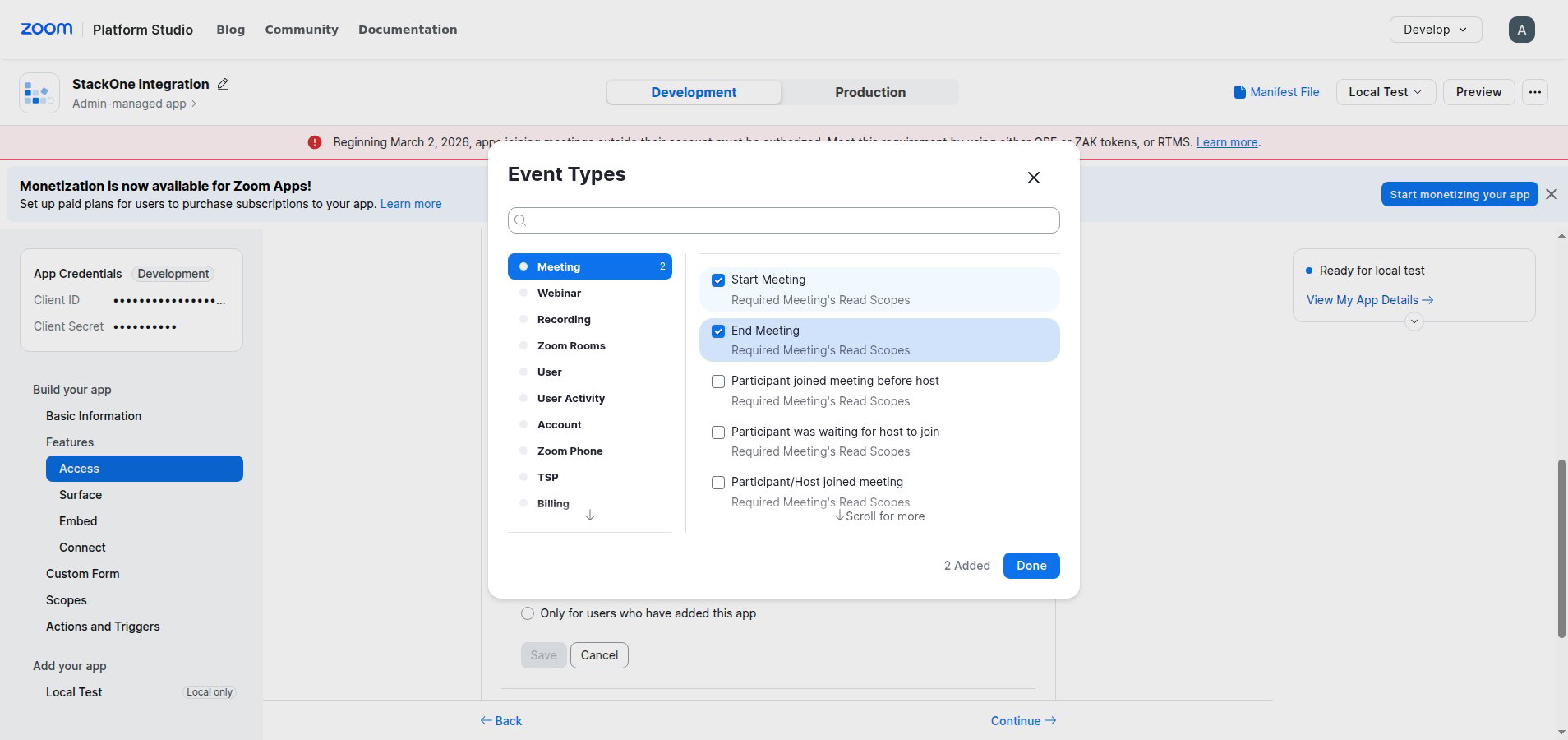Viewport: 1568px width, 740px height.
Task: Open the Manifest File
Action: 1276,92
